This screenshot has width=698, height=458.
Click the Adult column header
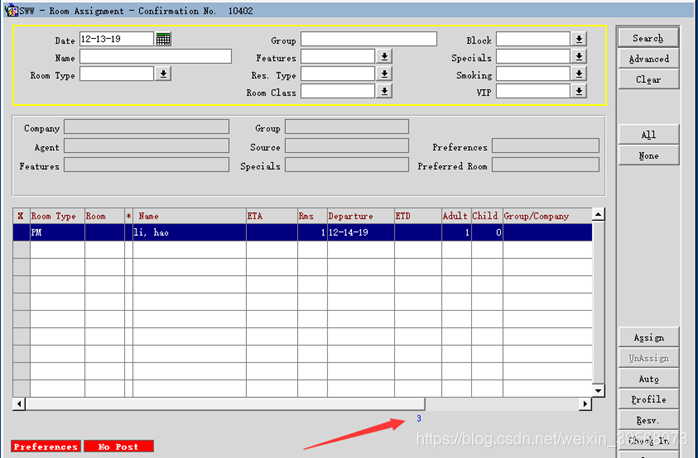tap(456, 216)
